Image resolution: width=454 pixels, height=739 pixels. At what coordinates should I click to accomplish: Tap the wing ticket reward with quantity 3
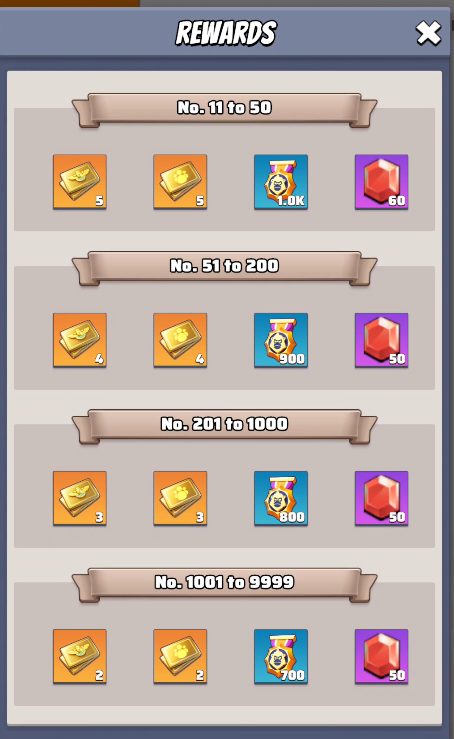tap(80, 498)
